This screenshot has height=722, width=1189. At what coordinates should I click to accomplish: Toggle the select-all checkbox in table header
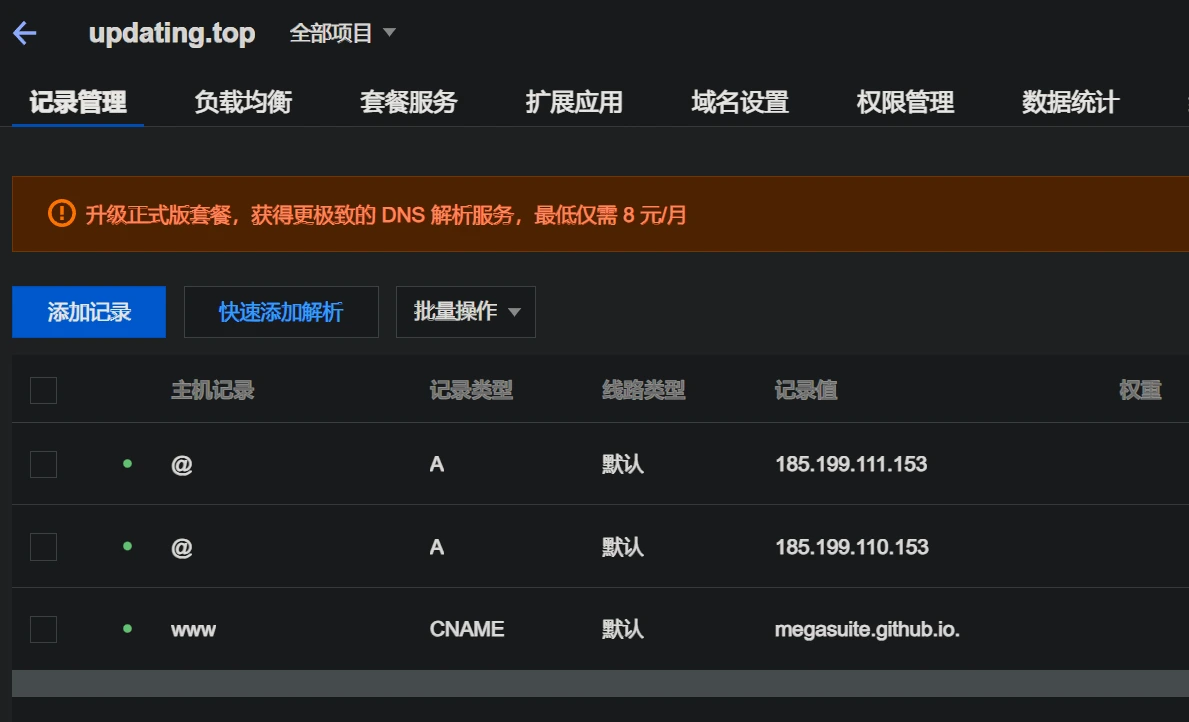coord(43,390)
